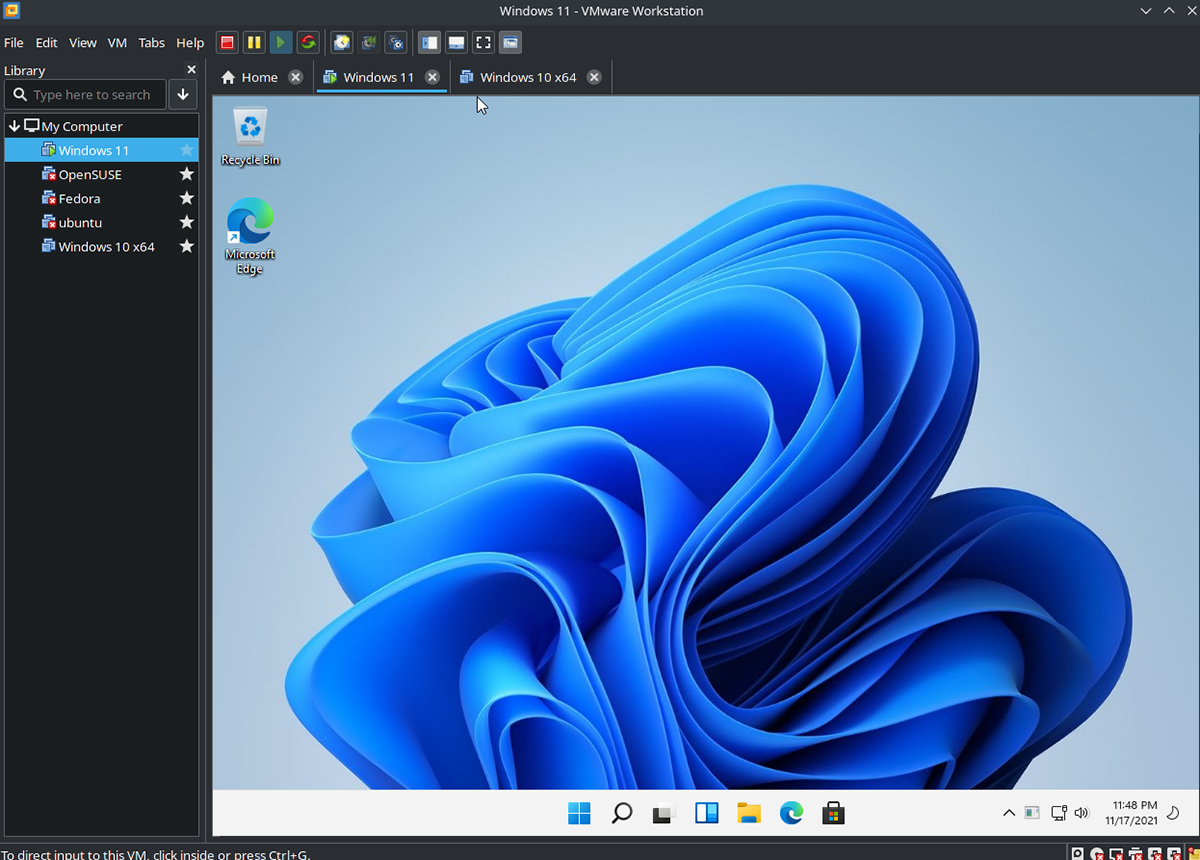Expand the My Computer tree node
The image size is (1200, 860).
coord(14,126)
